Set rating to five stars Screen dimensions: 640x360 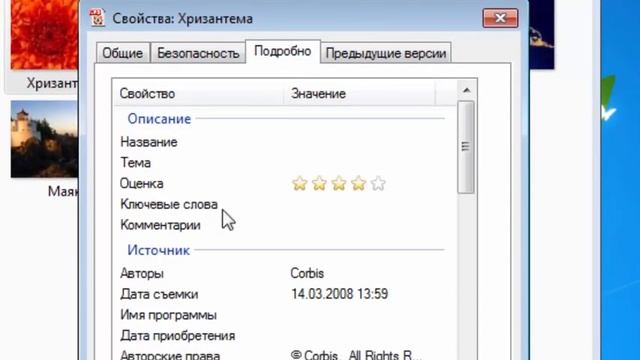click(378, 183)
